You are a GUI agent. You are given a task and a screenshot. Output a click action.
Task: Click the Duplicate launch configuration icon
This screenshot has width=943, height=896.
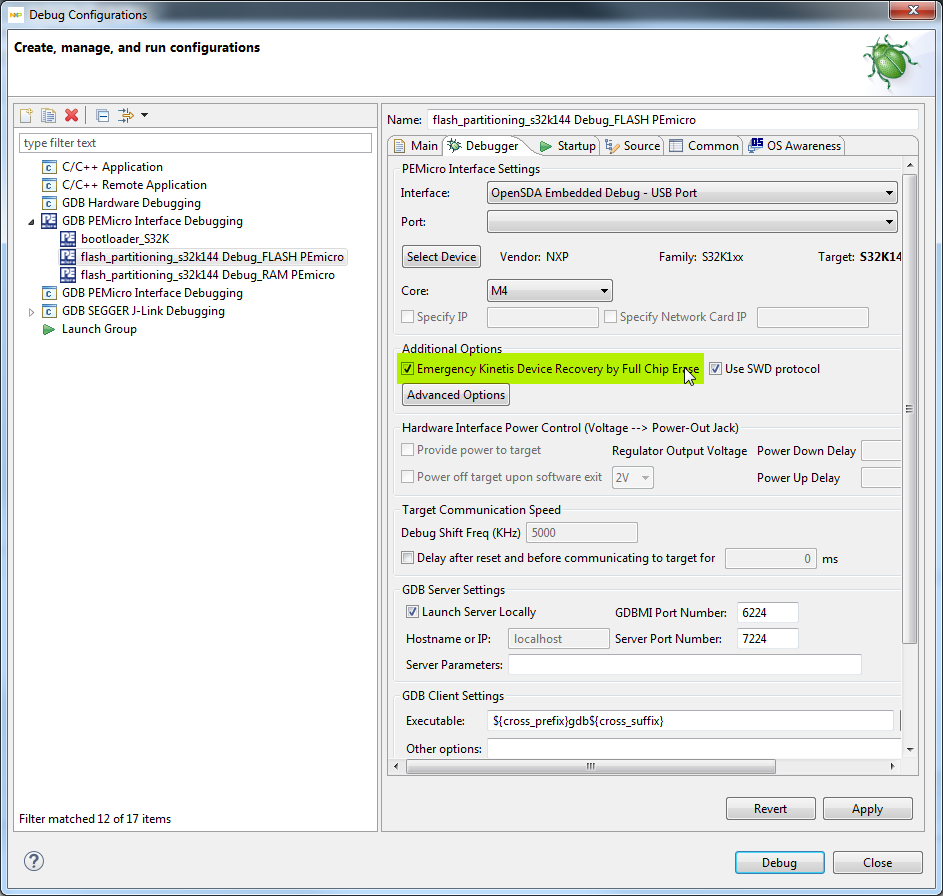click(x=48, y=115)
